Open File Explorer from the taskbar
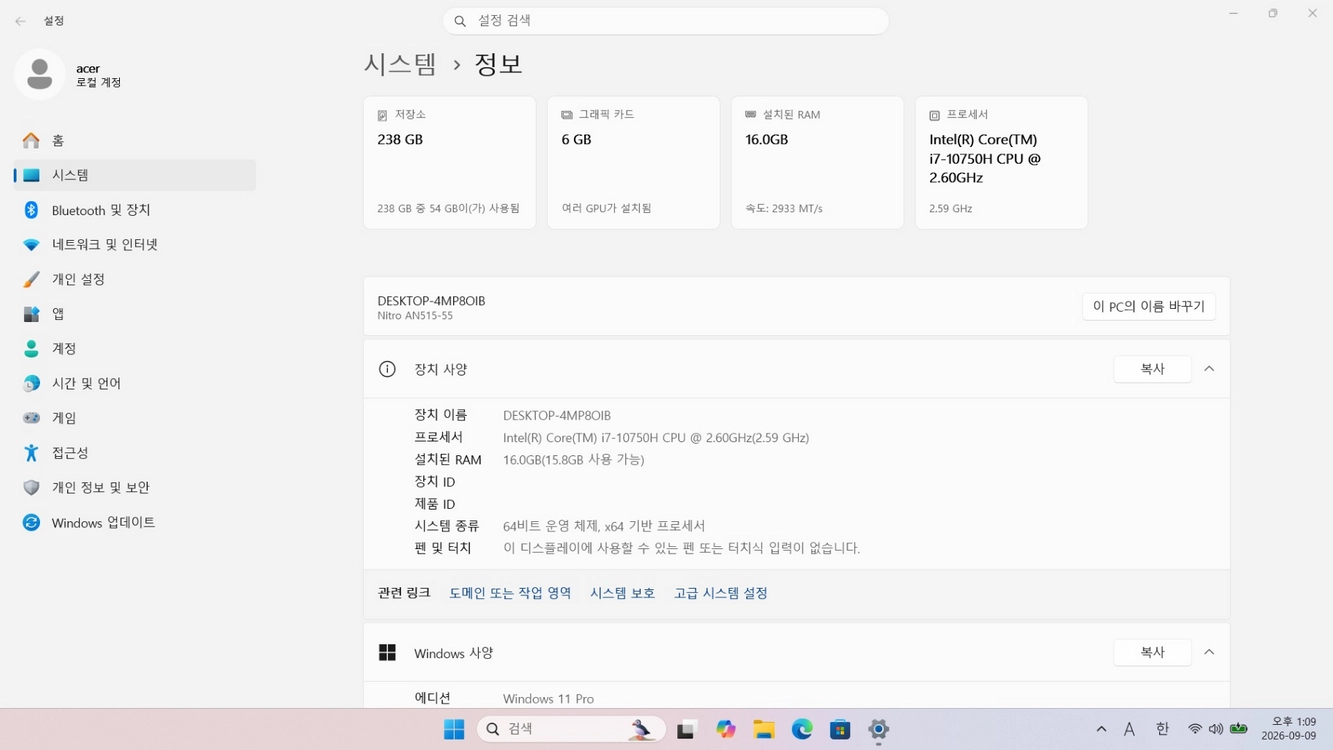The image size is (1333, 750). (x=764, y=729)
